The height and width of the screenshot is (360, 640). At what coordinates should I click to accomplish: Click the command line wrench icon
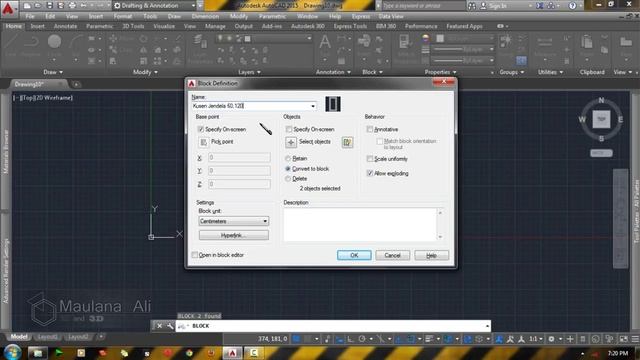pos(170,326)
